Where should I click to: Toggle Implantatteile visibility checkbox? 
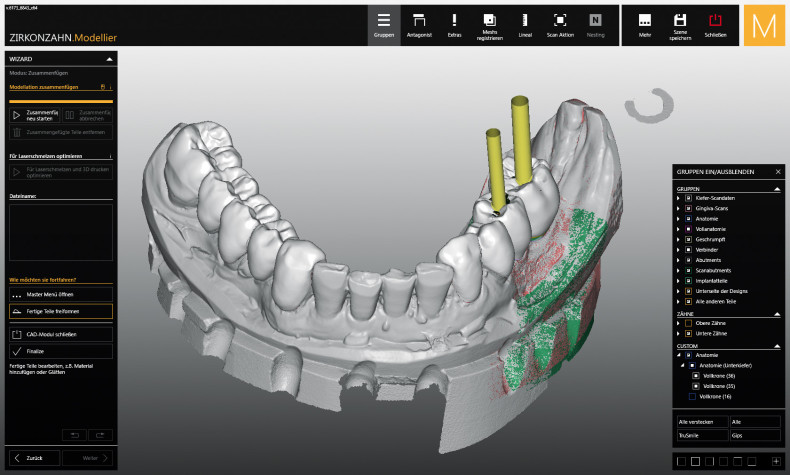tap(688, 281)
